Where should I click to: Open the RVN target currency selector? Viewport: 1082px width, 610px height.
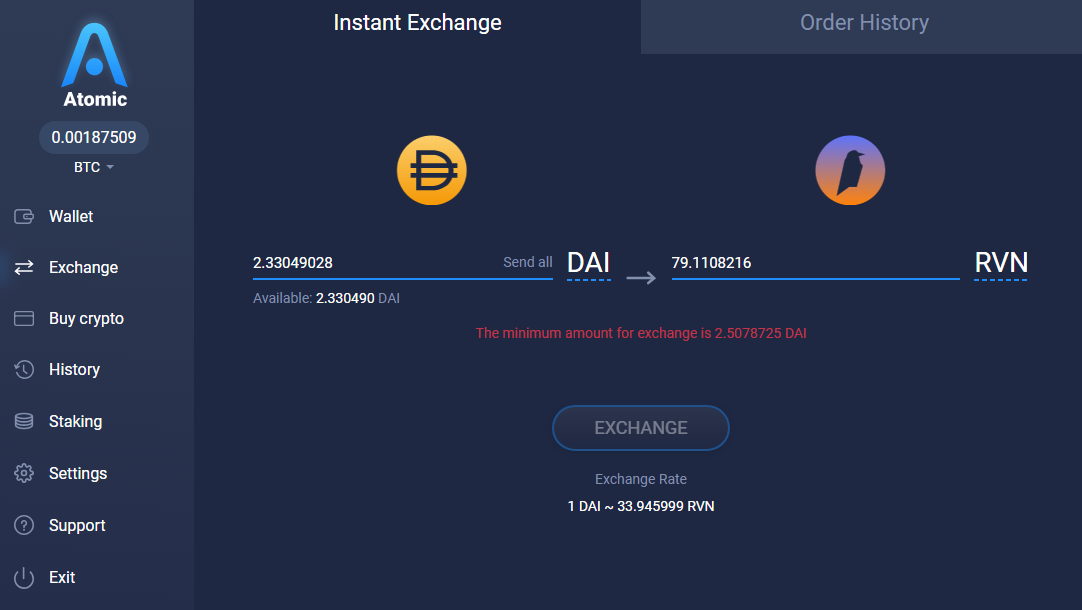(1001, 264)
